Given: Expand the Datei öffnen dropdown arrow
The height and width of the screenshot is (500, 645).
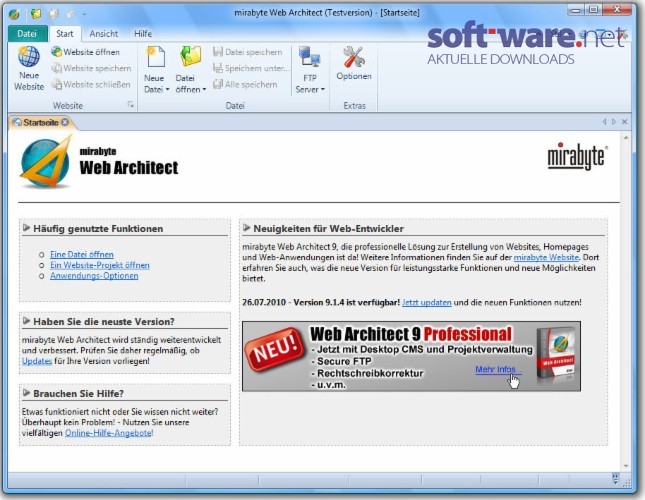Looking at the screenshot, I should coord(204,90).
